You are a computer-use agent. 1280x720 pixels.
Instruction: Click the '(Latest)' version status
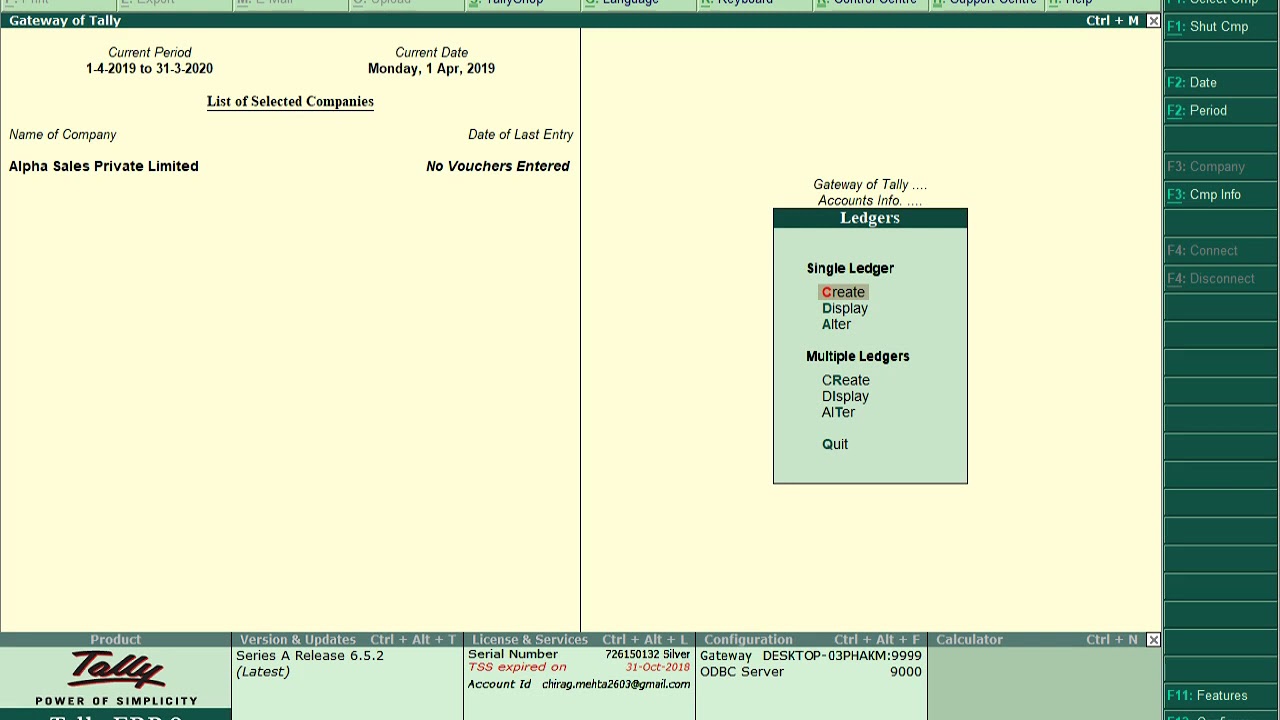(263, 672)
